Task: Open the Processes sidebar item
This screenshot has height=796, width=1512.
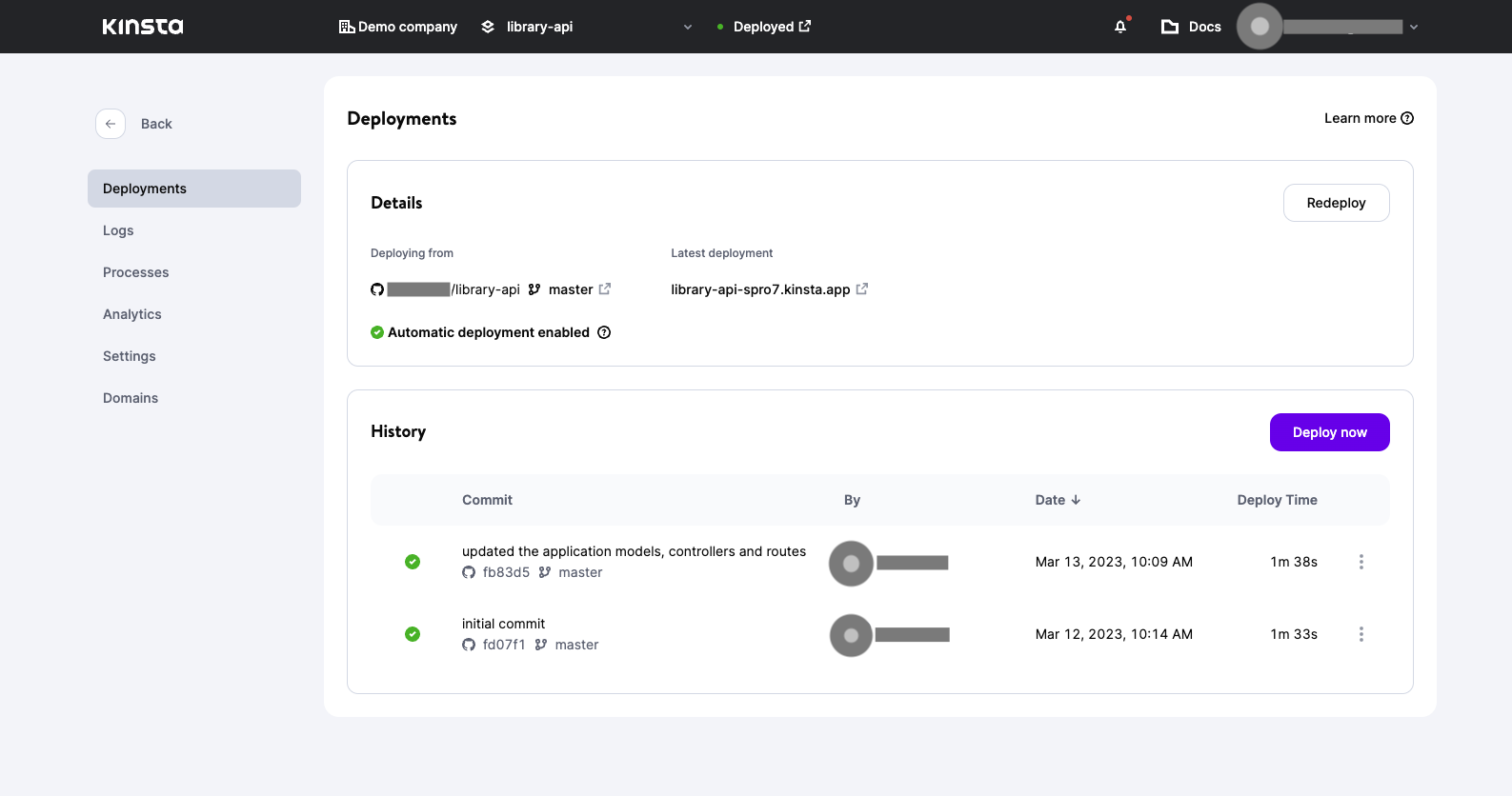Action: point(136,272)
